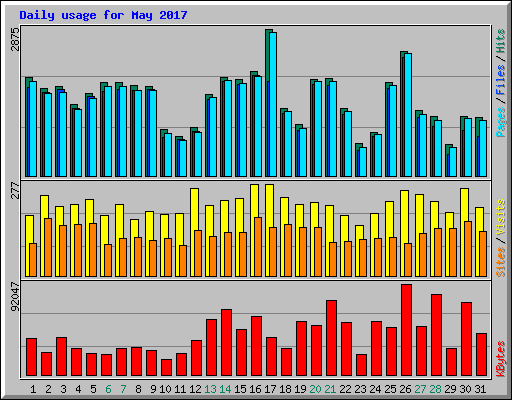
Task: Select day label 17 on the axis
Action: (x=270, y=389)
